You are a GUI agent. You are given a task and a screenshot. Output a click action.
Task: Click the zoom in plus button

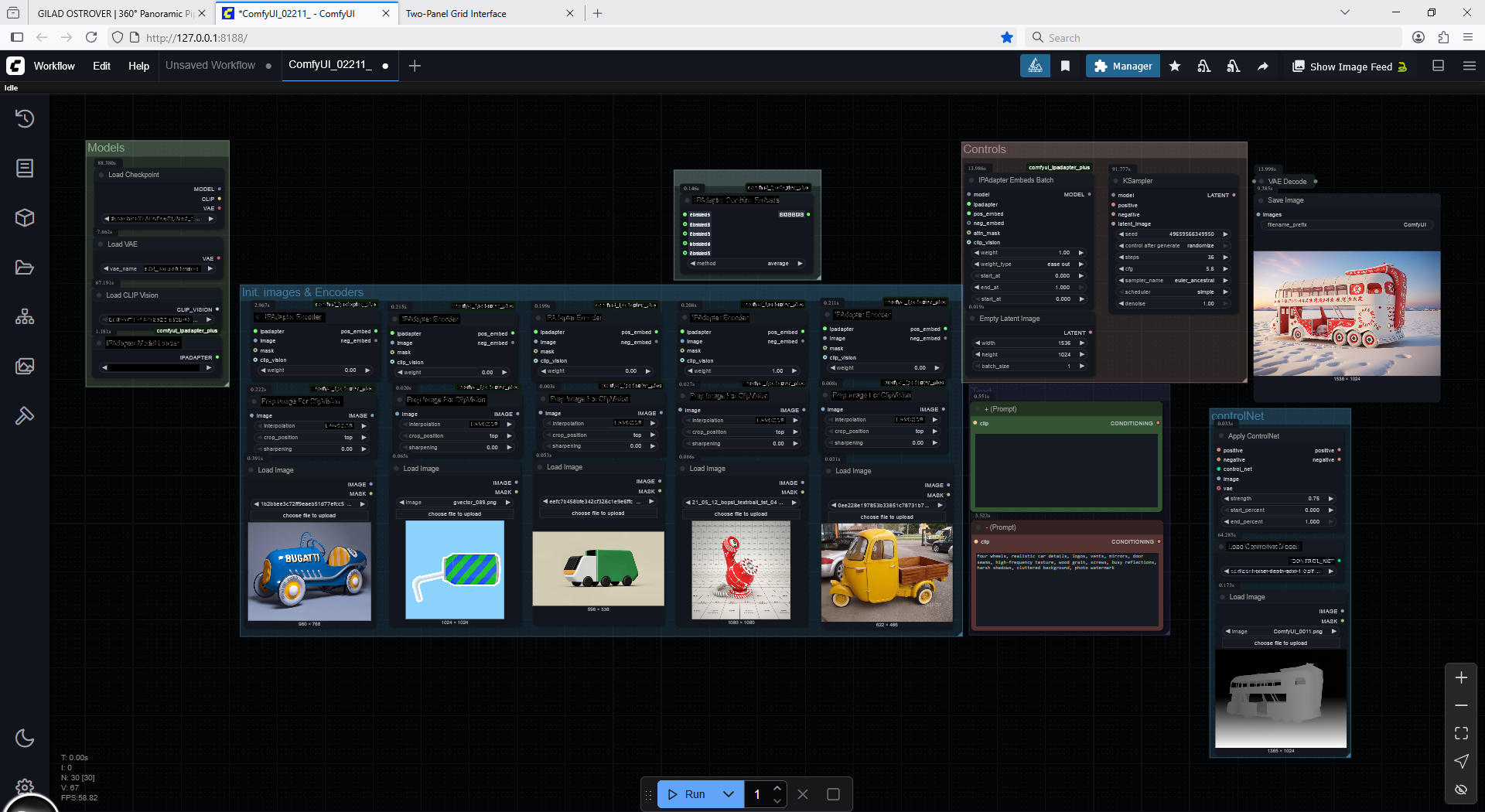pos(1461,677)
